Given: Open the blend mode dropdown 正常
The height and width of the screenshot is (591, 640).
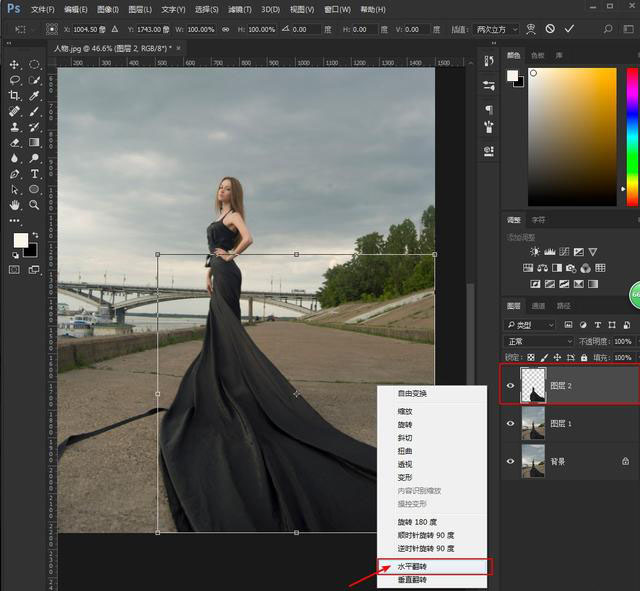Looking at the screenshot, I should pos(539,341).
